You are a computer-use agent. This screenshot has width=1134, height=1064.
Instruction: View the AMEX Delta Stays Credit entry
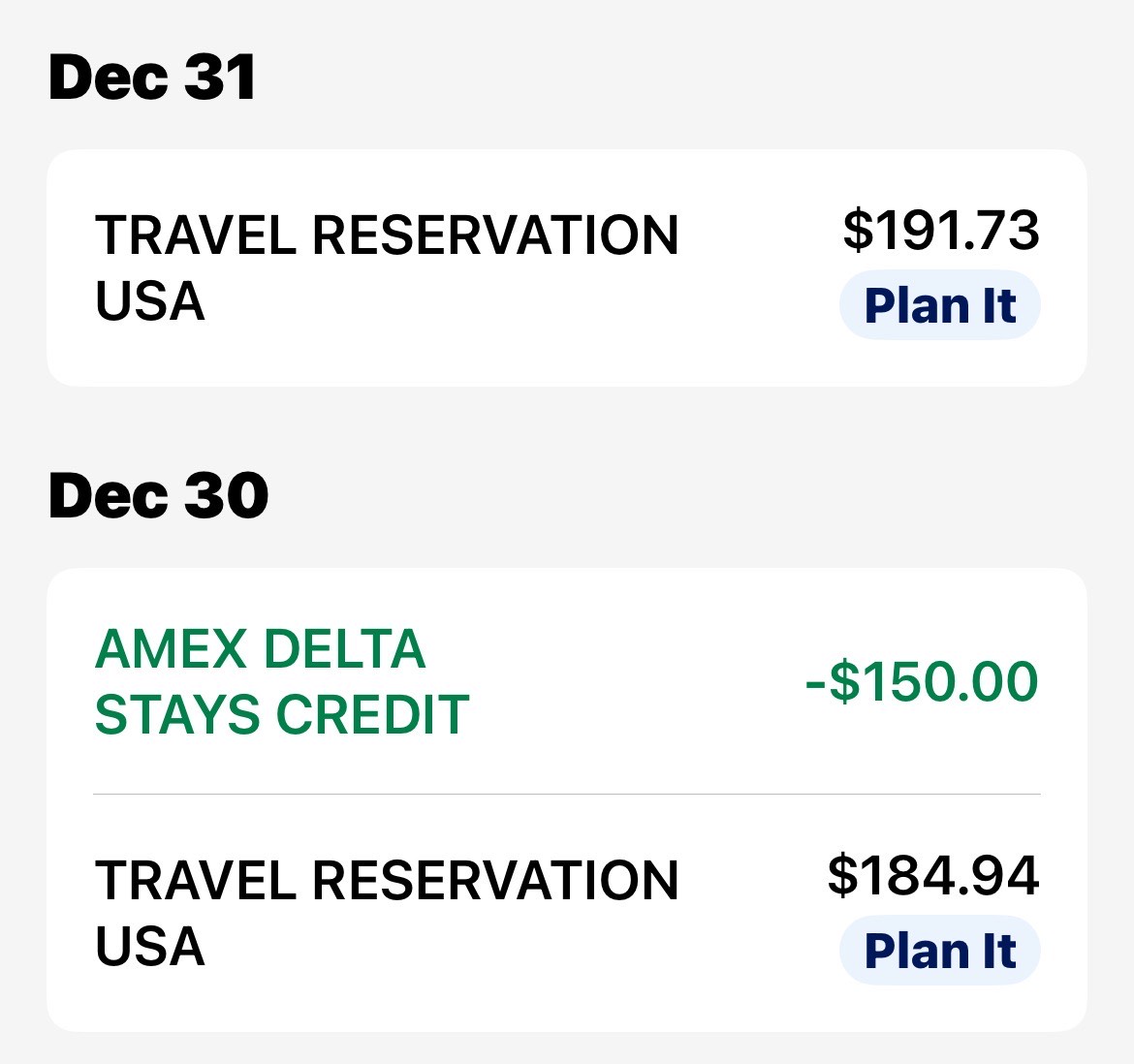pyautogui.click(x=281, y=681)
